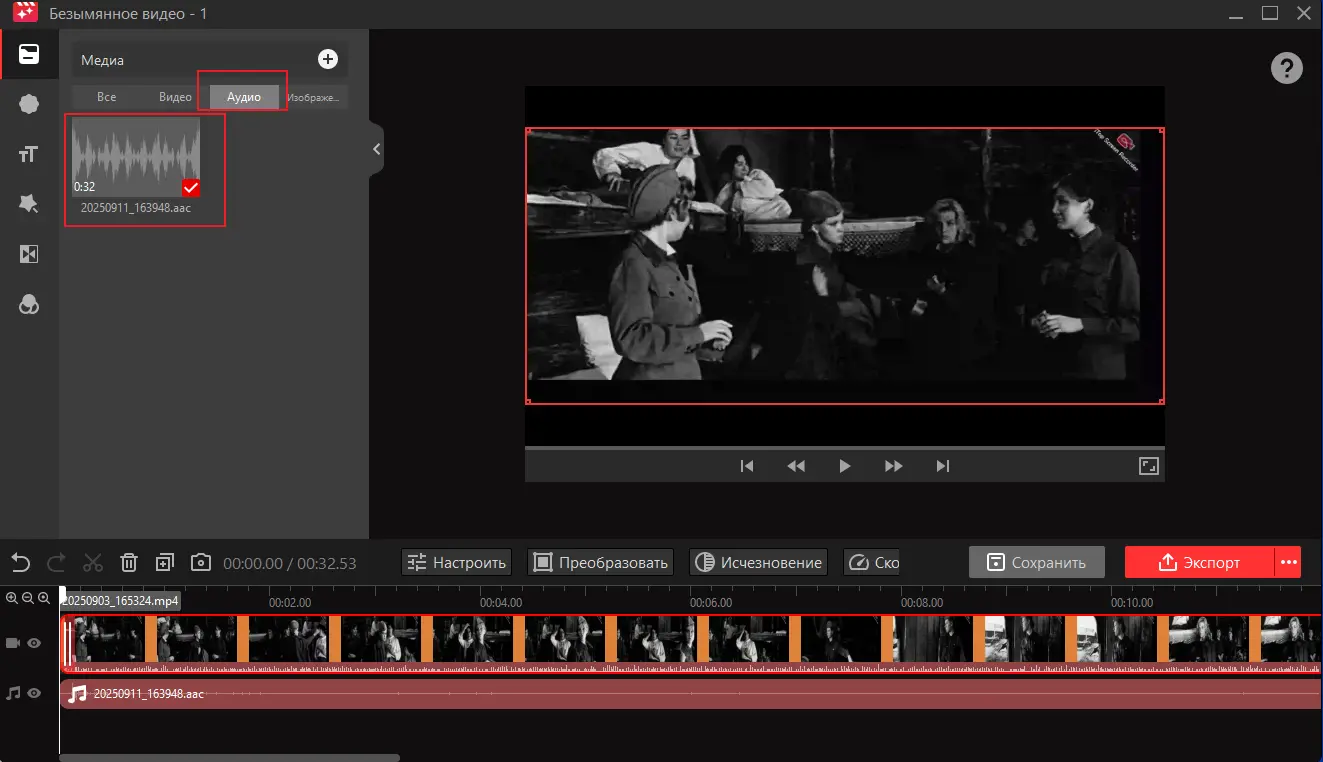Open help with the question mark icon
This screenshot has width=1323, height=762.
[x=1286, y=68]
